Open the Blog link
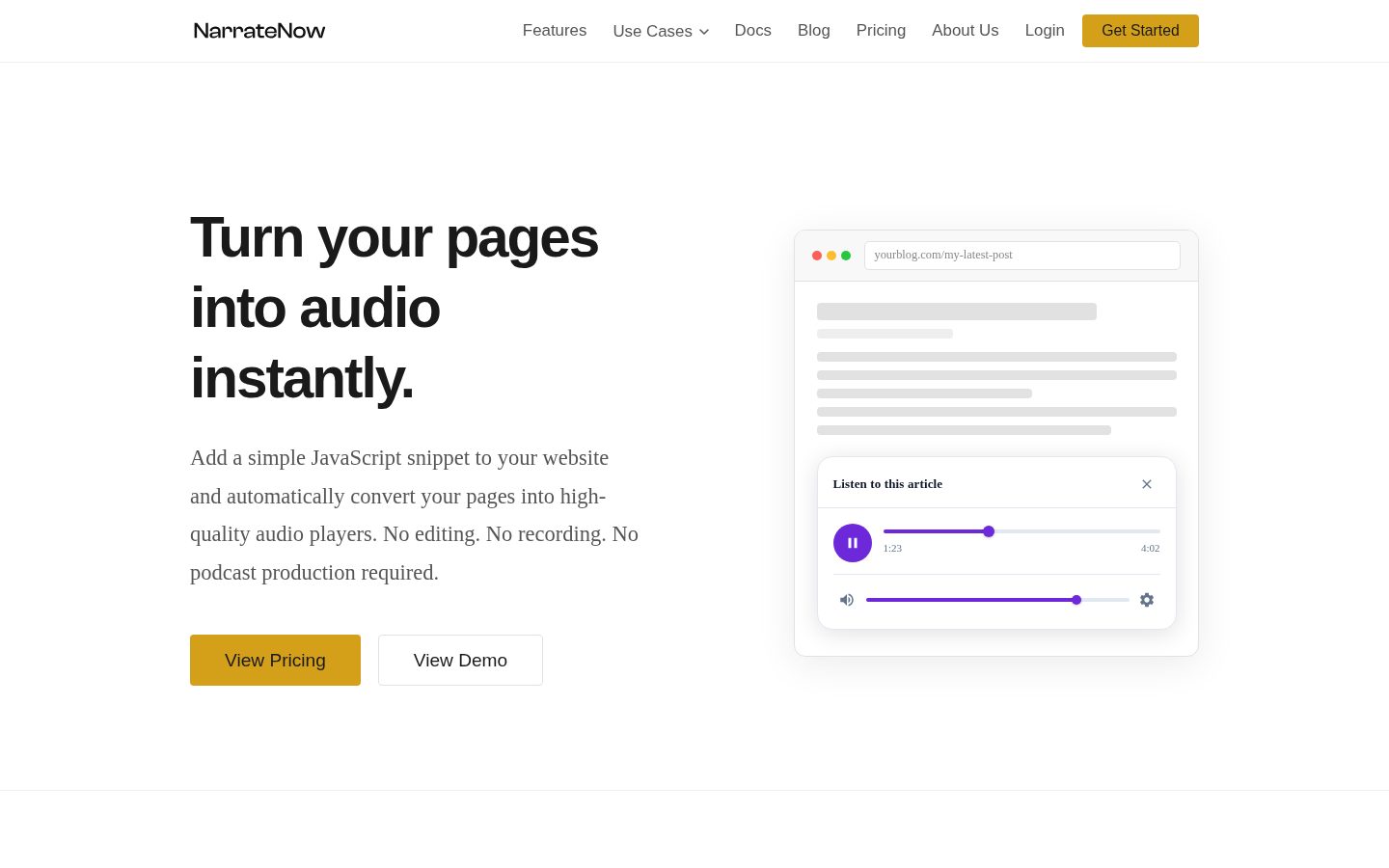 click(x=814, y=31)
